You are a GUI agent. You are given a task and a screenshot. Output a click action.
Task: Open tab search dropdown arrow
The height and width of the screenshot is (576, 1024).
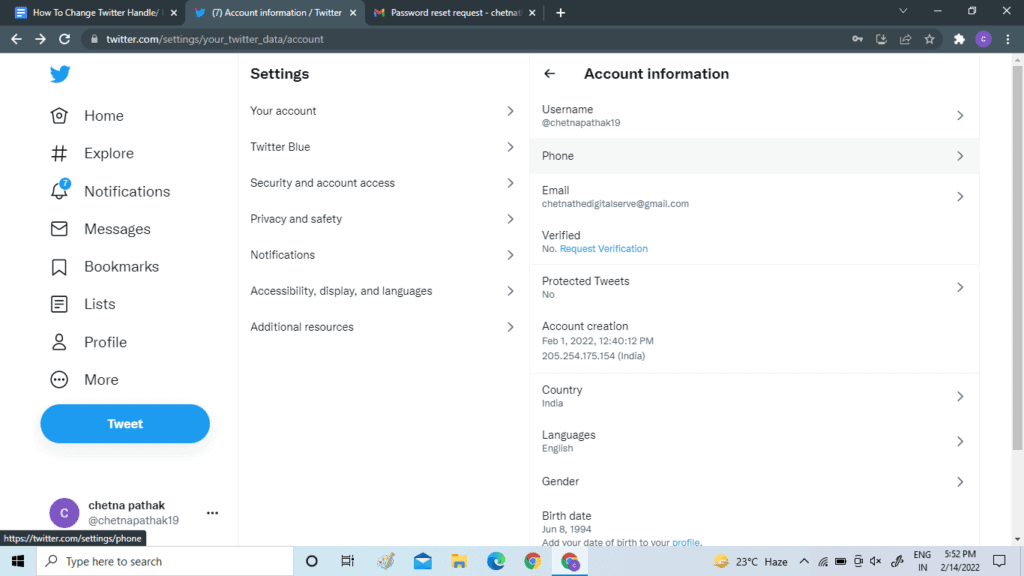(x=903, y=11)
